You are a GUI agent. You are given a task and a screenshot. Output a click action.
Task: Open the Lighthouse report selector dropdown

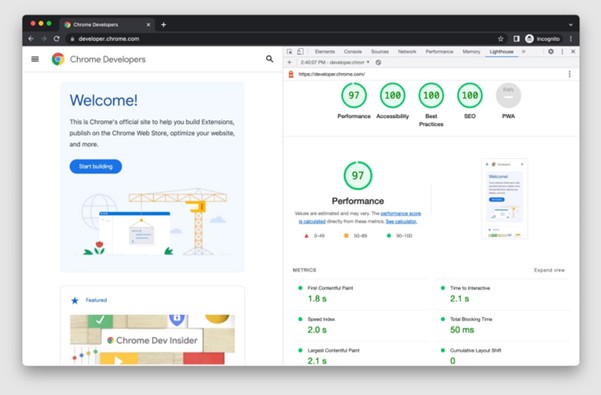tap(335, 62)
